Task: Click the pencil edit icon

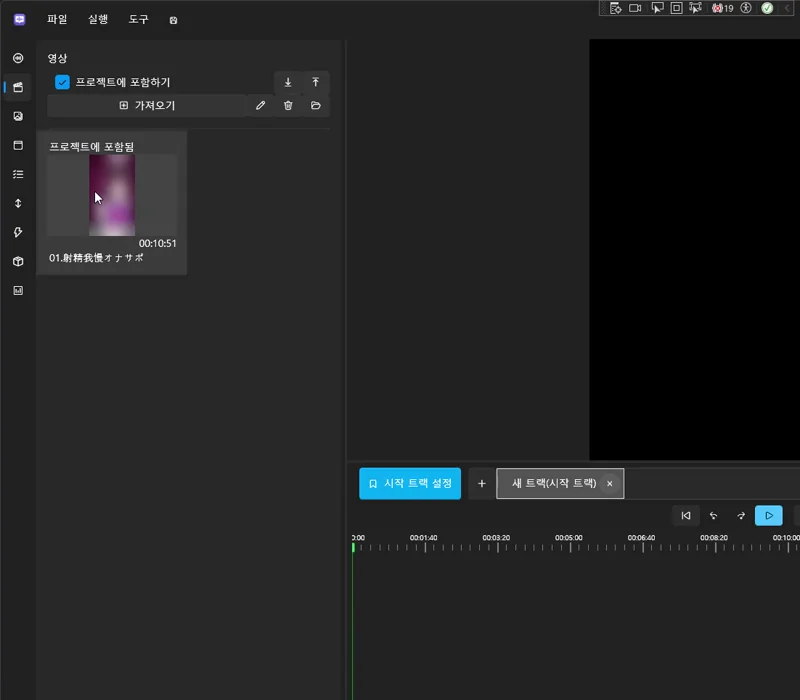Action: (261, 106)
